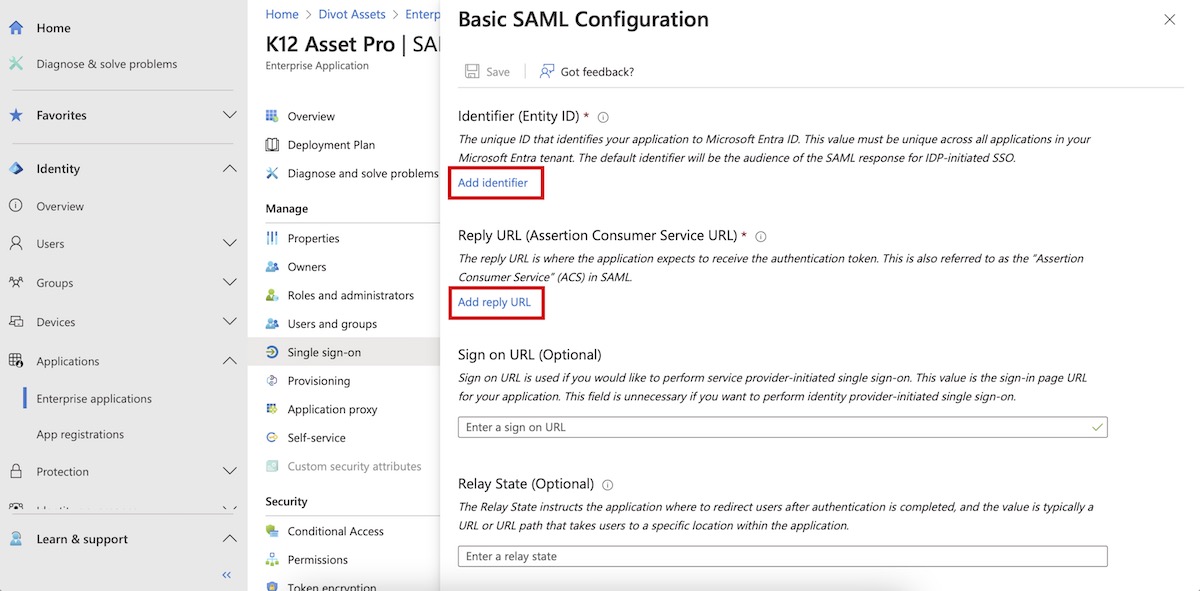Open Diagnose & solve problems wrench icon
The image size is (1200, 591).
16,64
